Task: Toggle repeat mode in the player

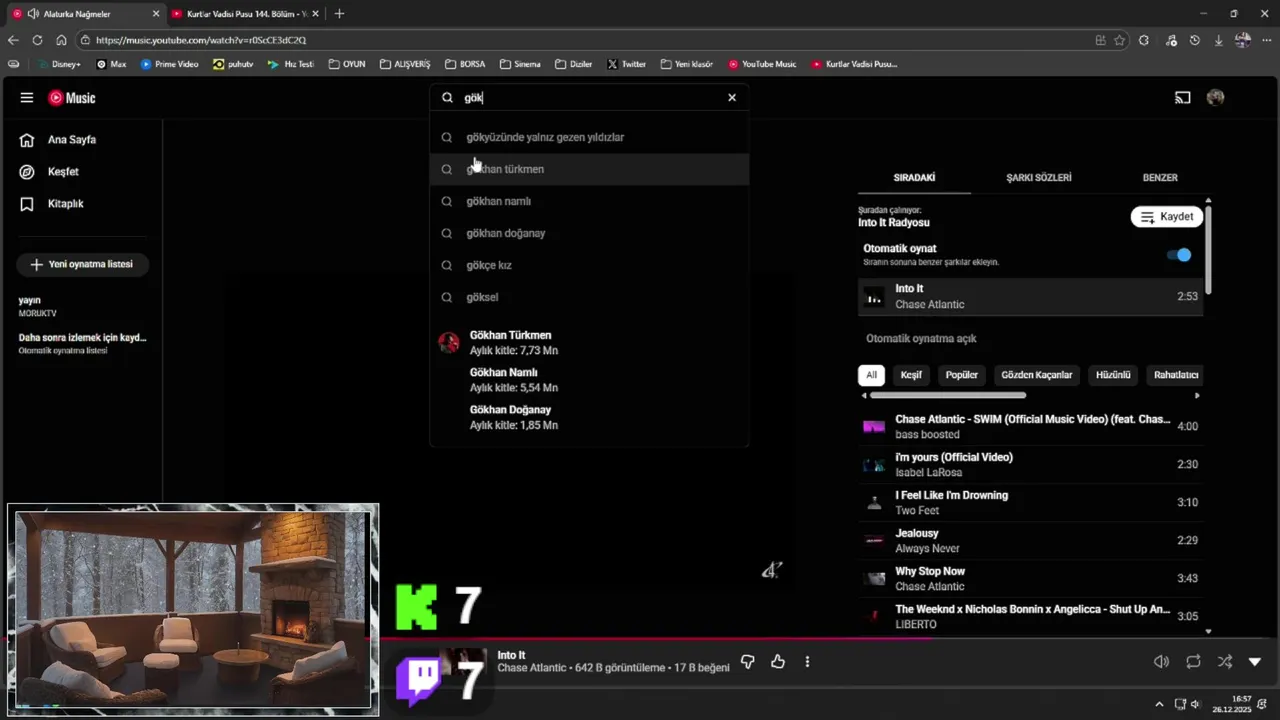Action: pos(1193,662)
